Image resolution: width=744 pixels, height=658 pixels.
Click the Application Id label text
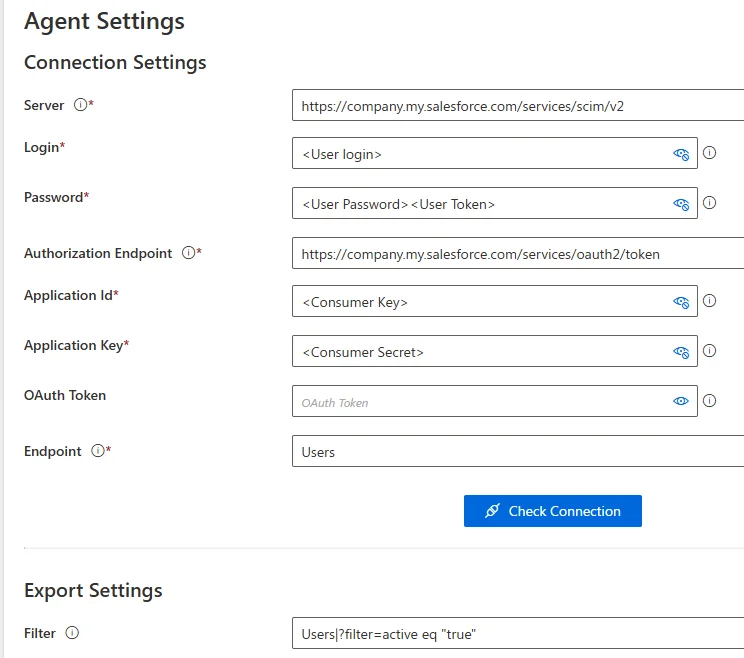pyautogui.click(x=68, y=296)
